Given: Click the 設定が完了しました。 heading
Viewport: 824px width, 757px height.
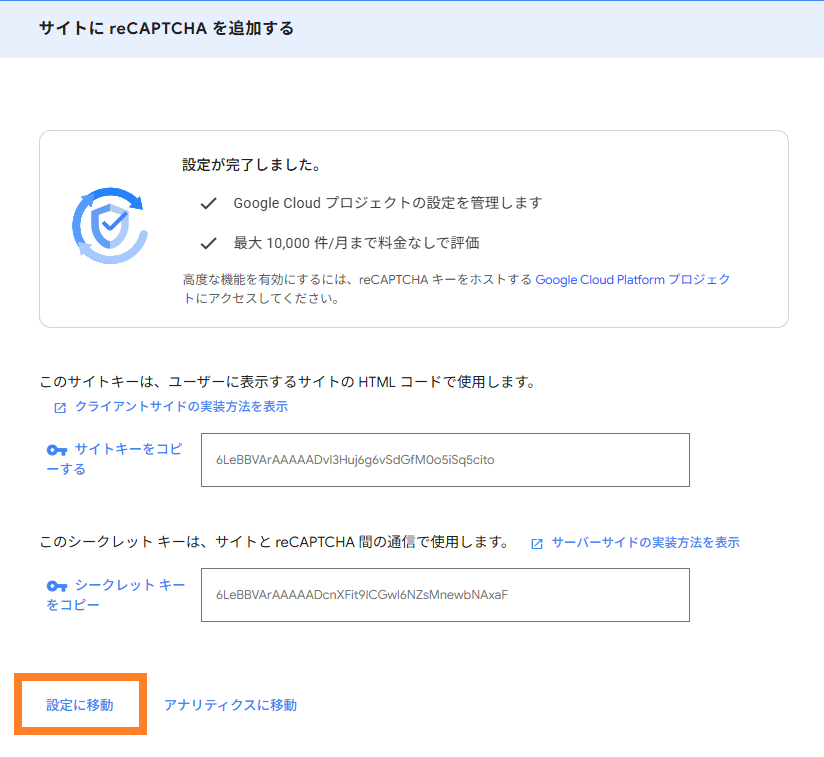Looking at the screenshot, I should 251,165.
